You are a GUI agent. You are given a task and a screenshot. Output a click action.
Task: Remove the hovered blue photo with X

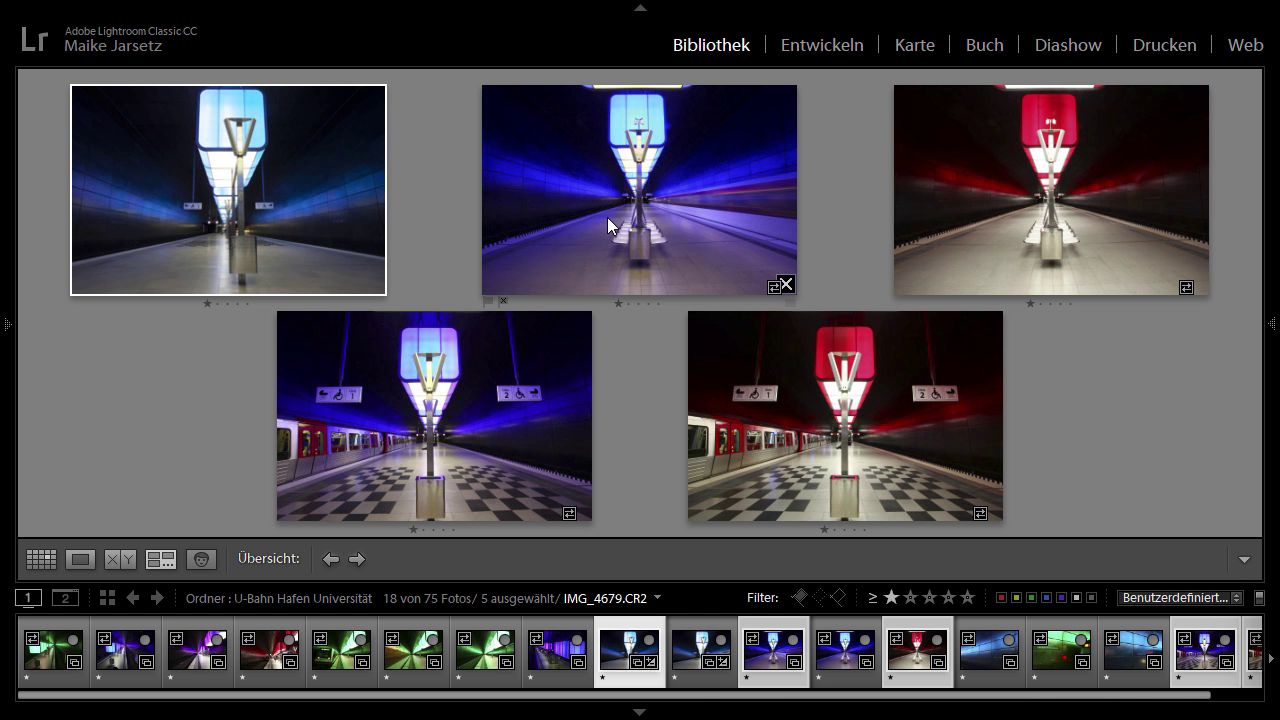tap(786, 285)
